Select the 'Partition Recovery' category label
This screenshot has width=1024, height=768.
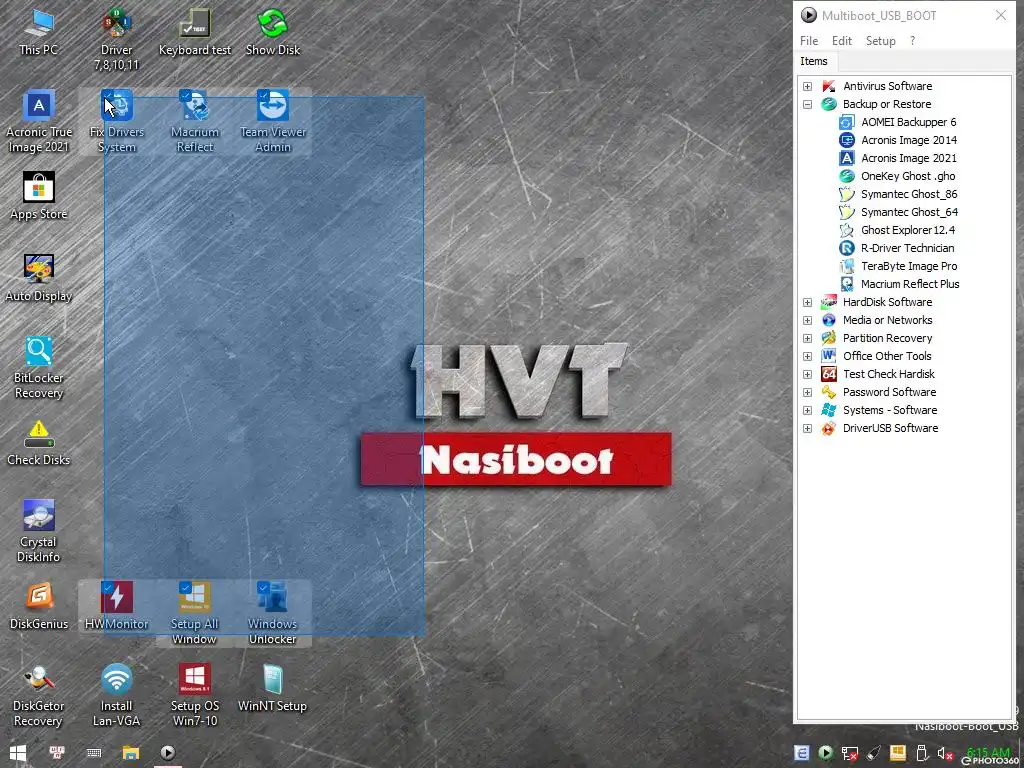tap(888, 338)
